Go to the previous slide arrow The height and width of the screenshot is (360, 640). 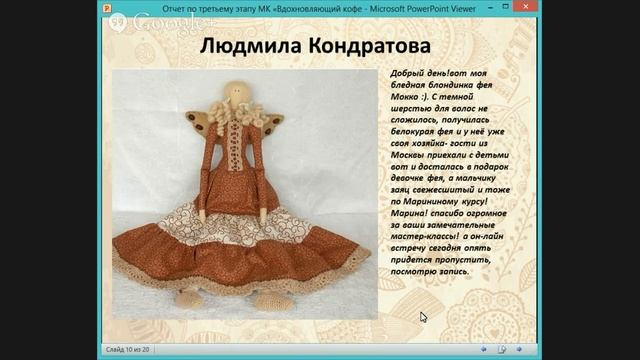click(483, 349)
